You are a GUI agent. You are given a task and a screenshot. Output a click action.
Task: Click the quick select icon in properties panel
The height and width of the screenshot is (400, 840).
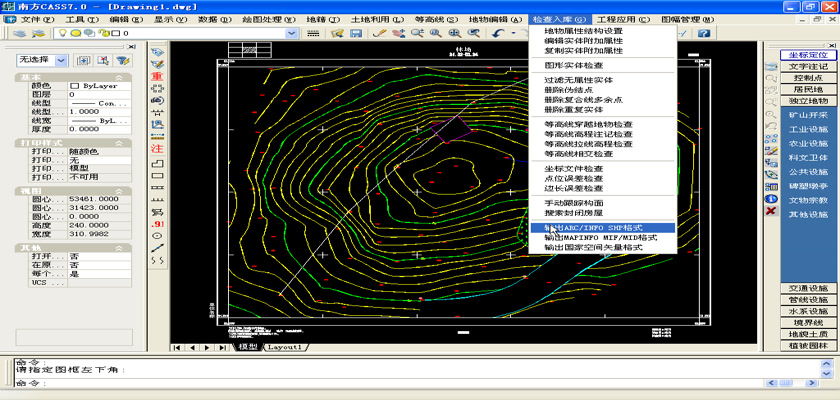pyautogui.click(x=84, y=60)
